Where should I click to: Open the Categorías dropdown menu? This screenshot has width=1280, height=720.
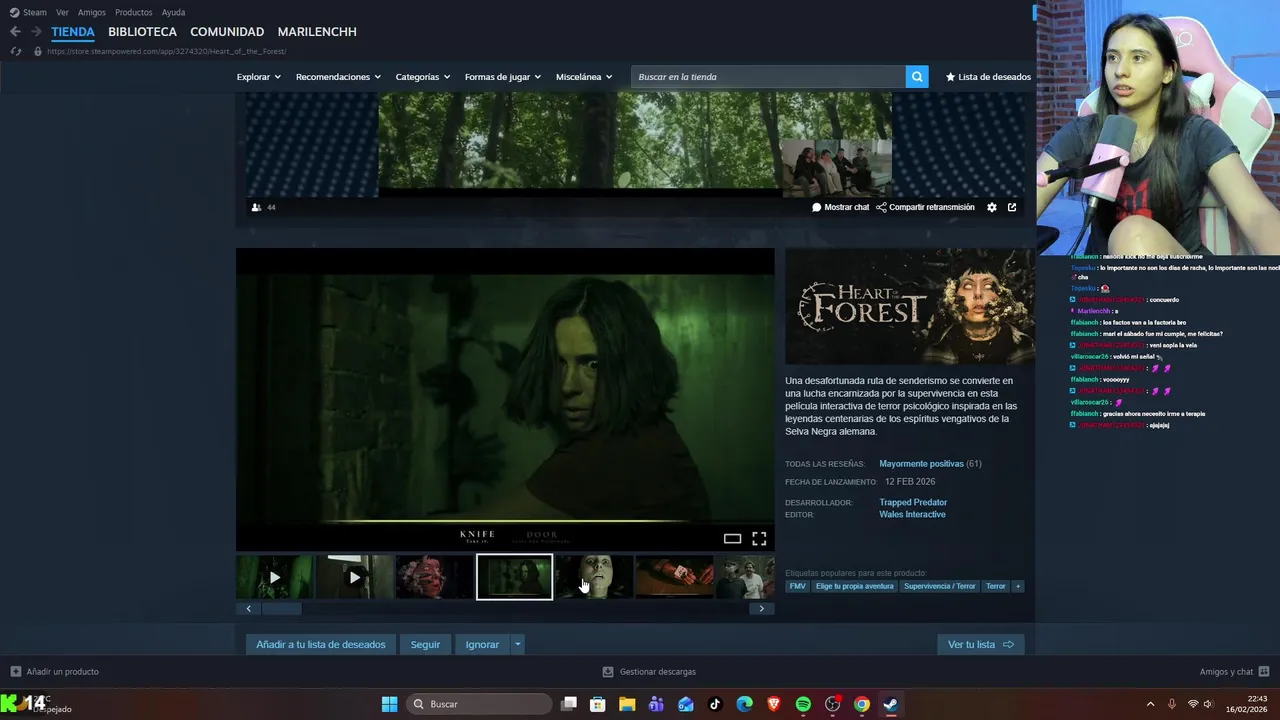(422, 77)
